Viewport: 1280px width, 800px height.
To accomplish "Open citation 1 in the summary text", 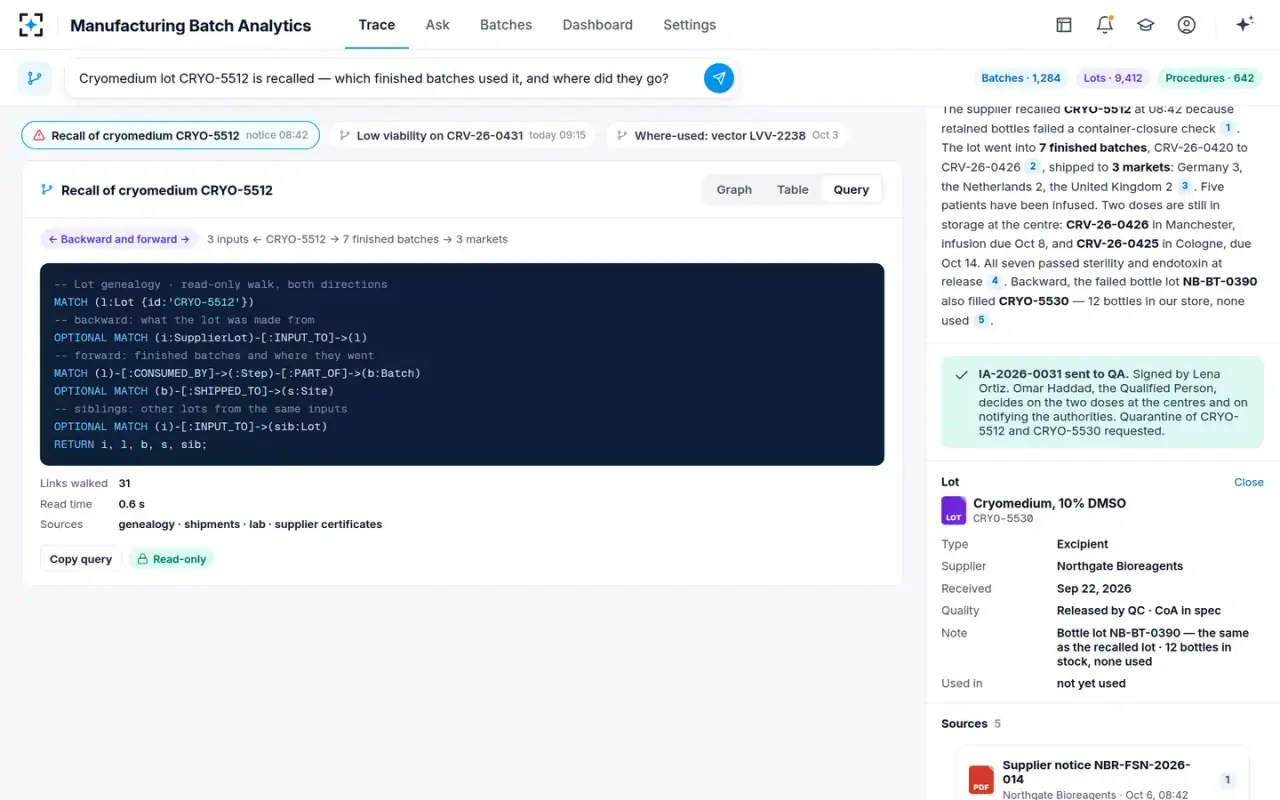I will 1228,128.
